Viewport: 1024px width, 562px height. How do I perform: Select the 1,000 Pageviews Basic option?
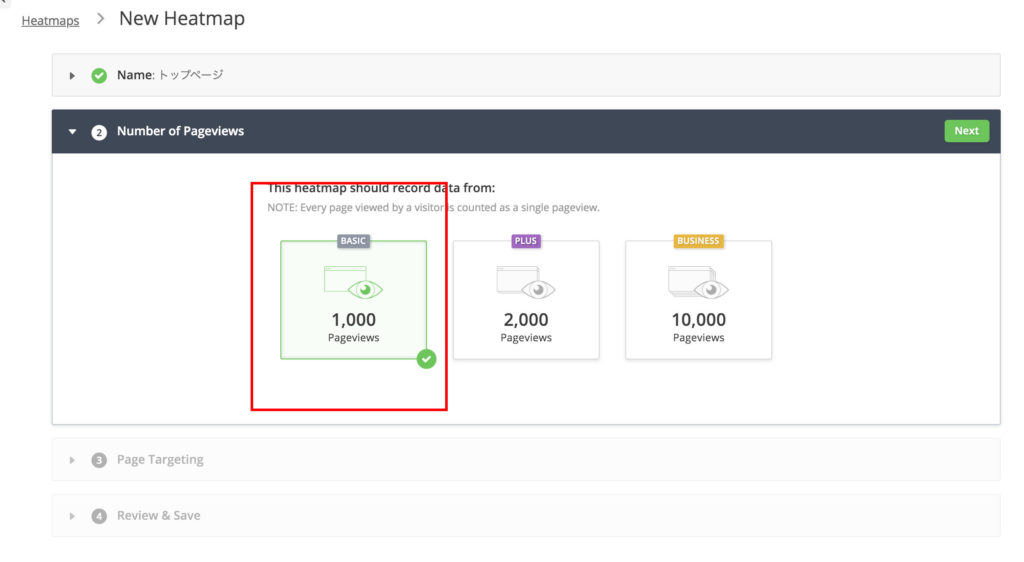point(353,300)
